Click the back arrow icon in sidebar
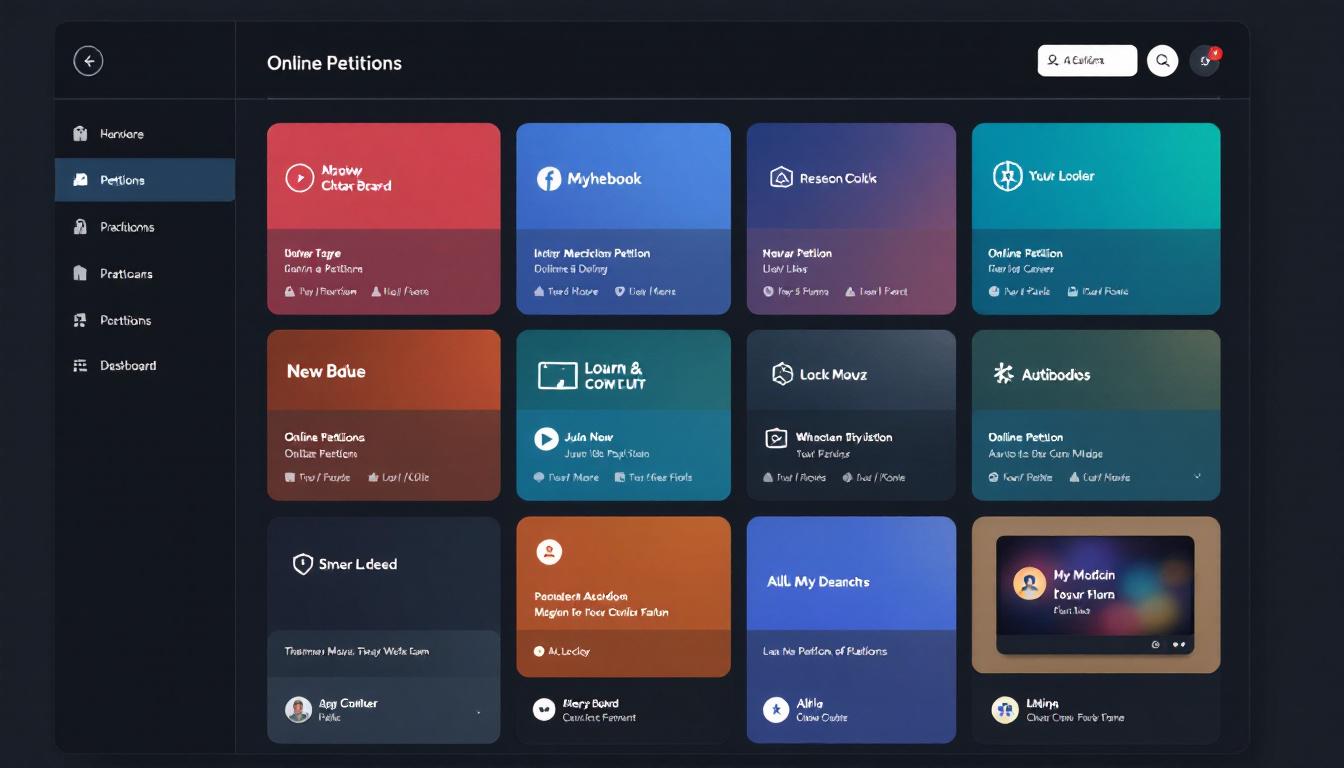Screen dimensions: 1344x768 [x=89, y=62]
